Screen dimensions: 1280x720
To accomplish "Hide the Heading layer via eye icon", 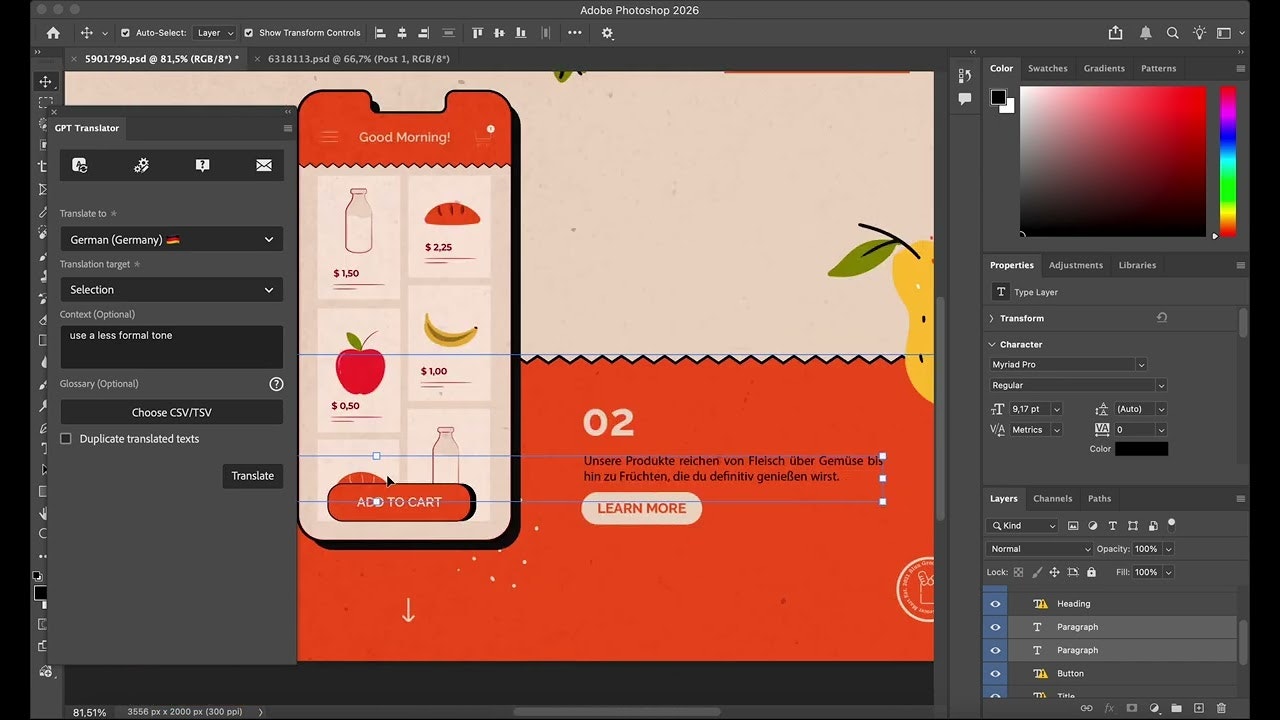I will click(x=995, y=604).
